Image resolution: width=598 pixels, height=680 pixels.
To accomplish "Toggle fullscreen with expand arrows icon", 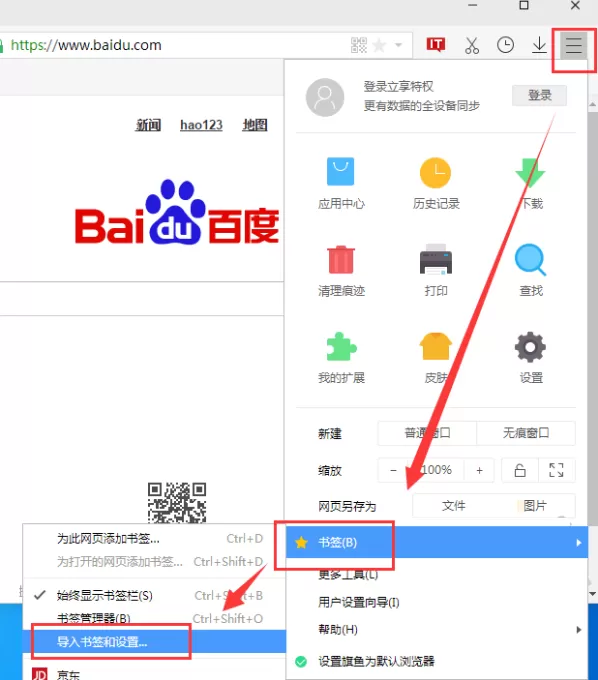I will (556, 470).
